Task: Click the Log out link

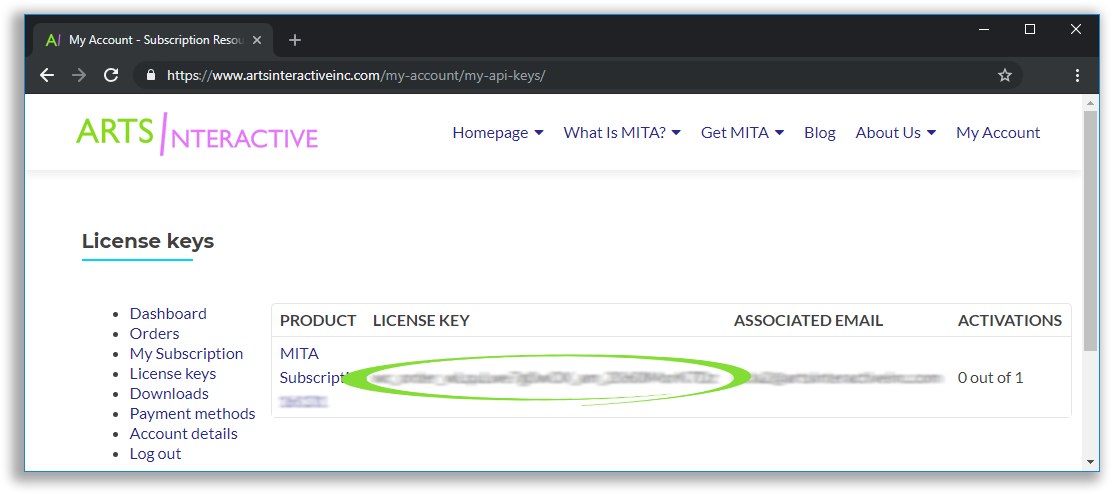Action: (x=155, y=454)
